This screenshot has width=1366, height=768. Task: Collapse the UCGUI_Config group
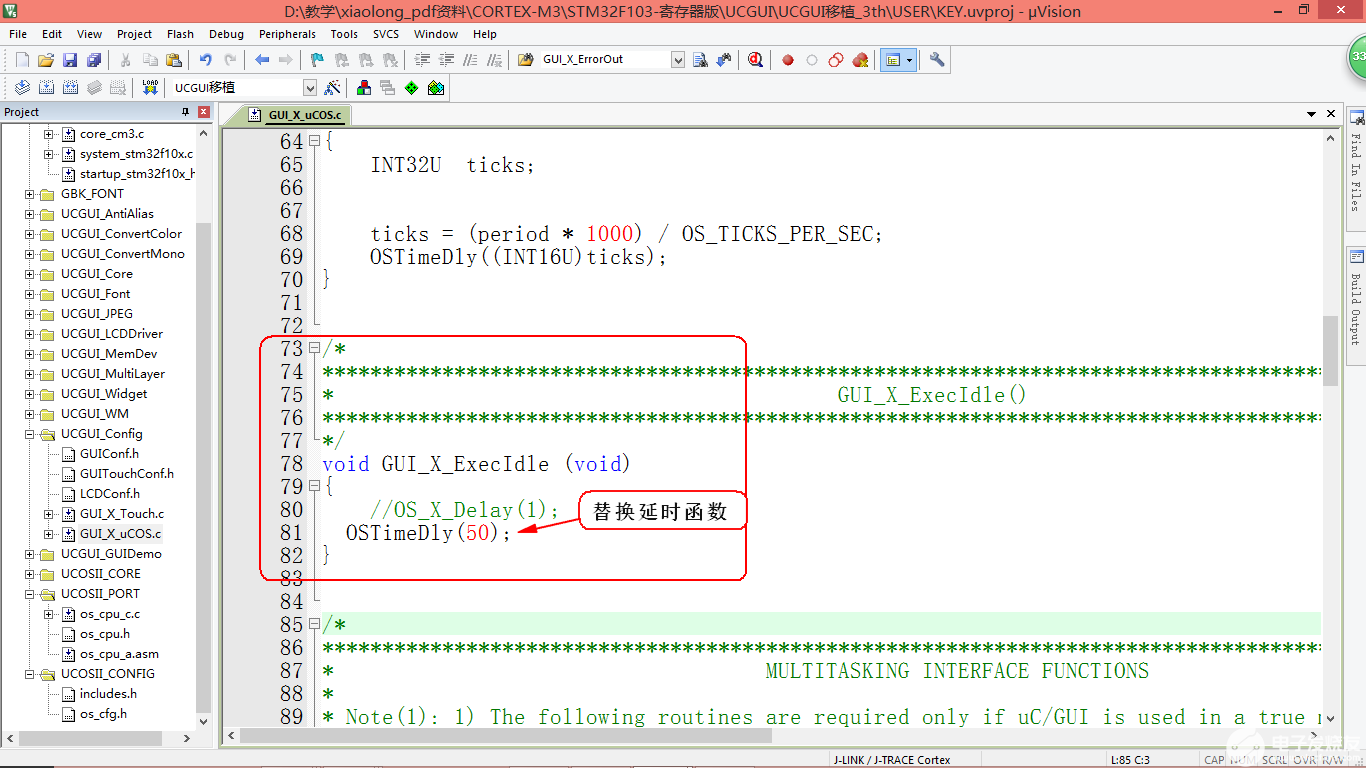coord(30,434)
